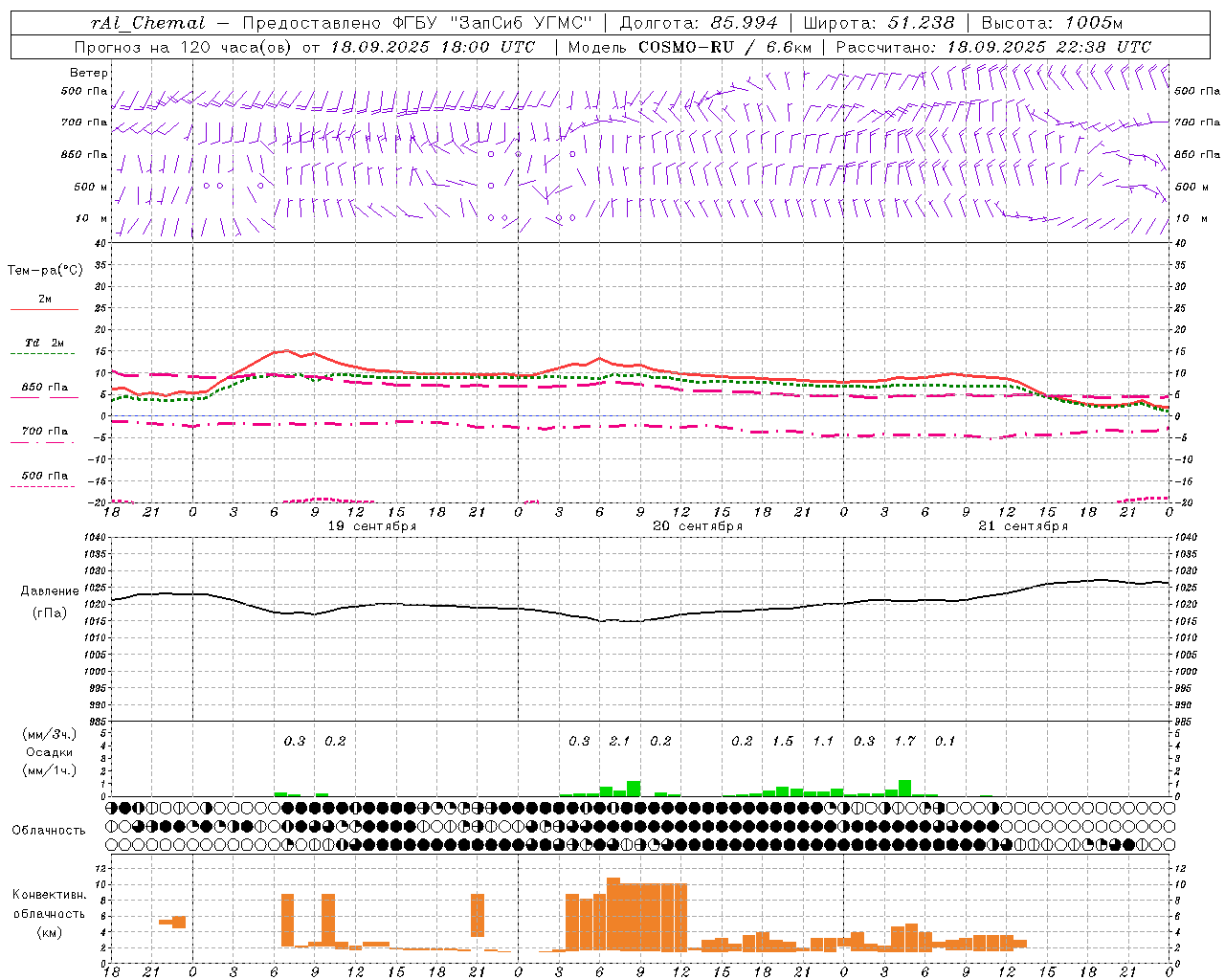Image resolution: width=1225 pixels, height=980 pixels.
Task: Click the 500 гПа temperature legend entry
Action: [45, 476]
